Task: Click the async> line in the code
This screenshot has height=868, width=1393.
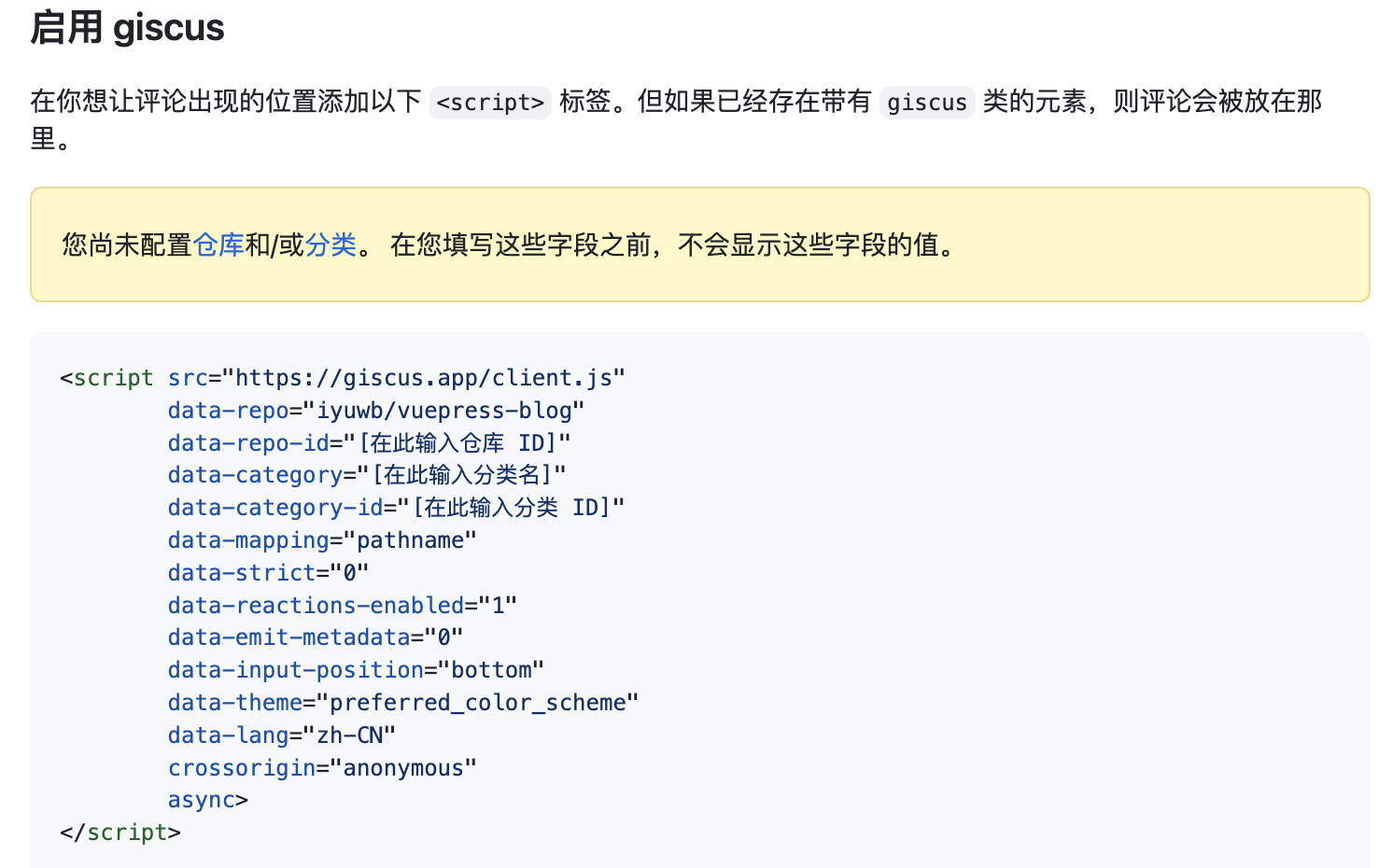Action: (x=208, y=800)
